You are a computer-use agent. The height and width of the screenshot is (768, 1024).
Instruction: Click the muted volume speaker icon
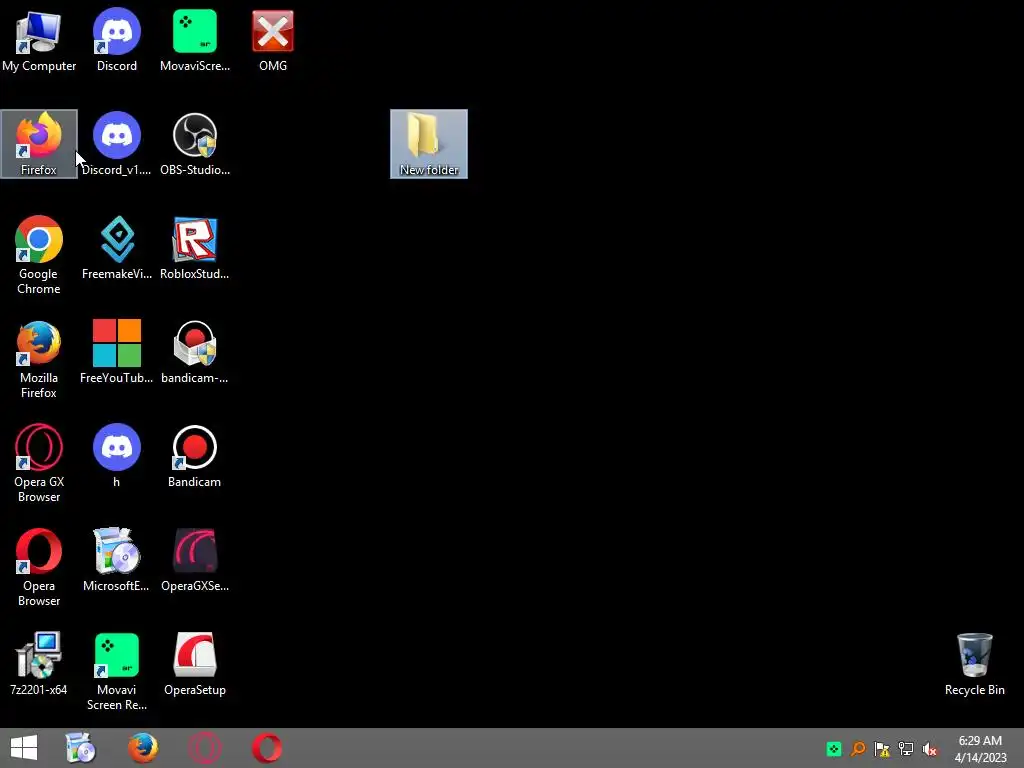tap(930, 749)
